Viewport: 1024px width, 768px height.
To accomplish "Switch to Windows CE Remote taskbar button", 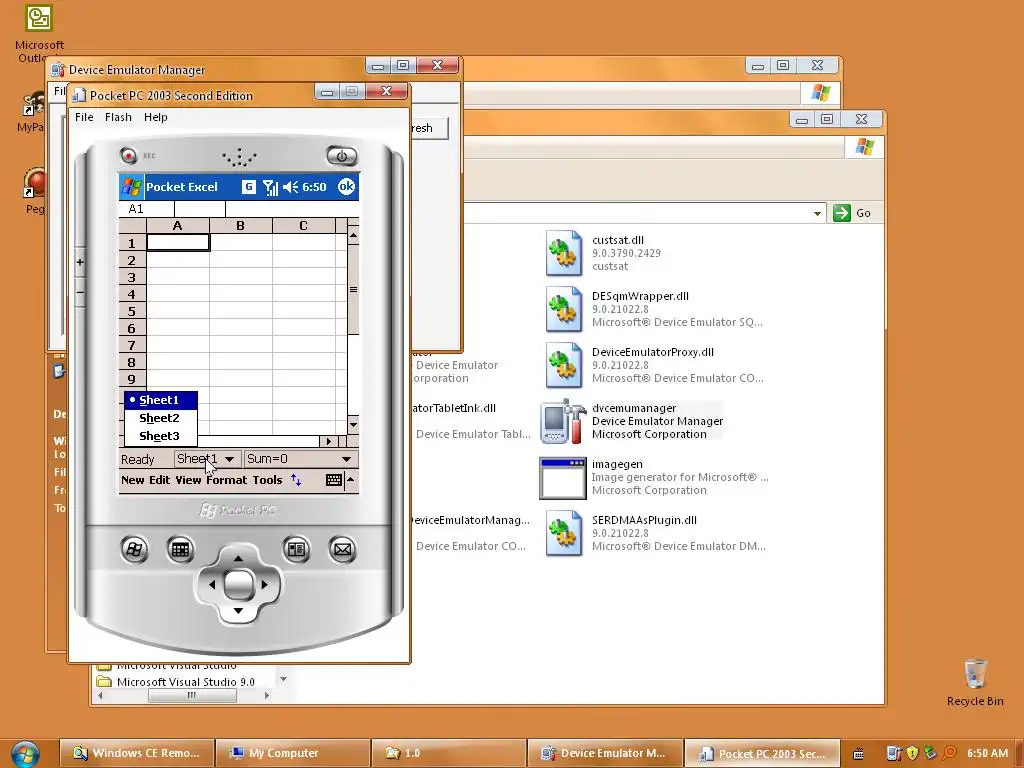I will [x=136, y=753].
